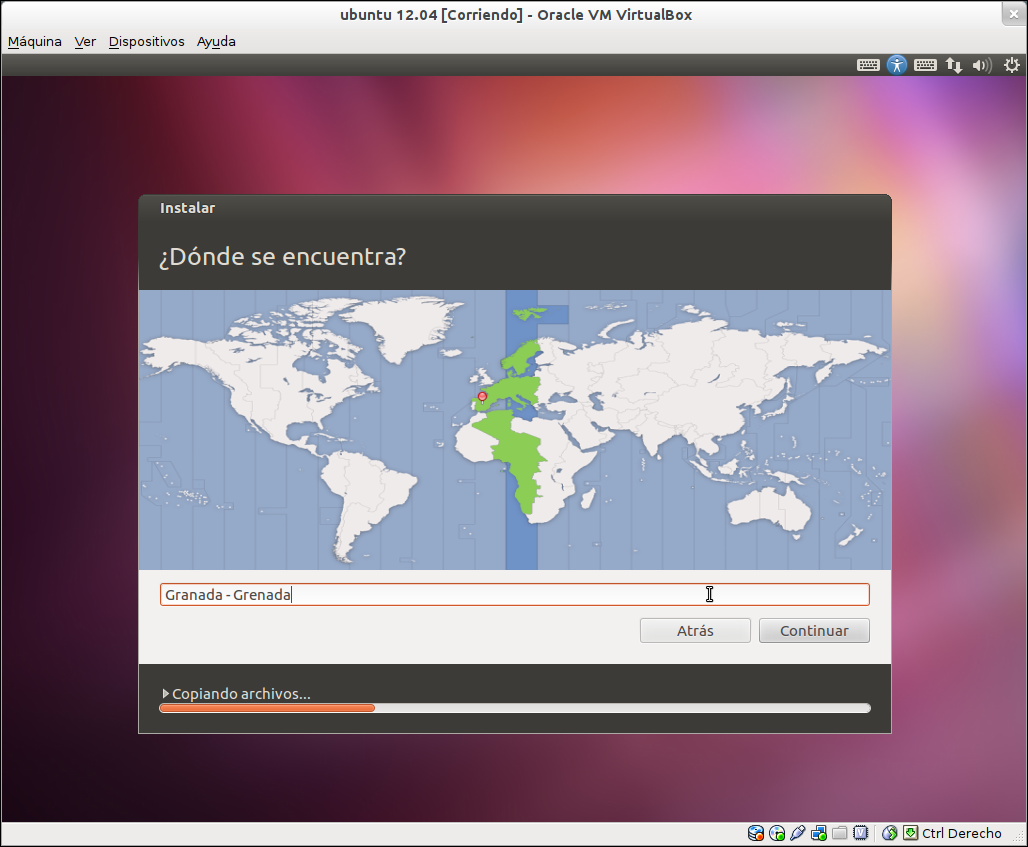Viewport: 1028px width, 847px height.
Task: Open the network up/down arrows indicator
Action: pyautogui.click(x=954, y=65)
